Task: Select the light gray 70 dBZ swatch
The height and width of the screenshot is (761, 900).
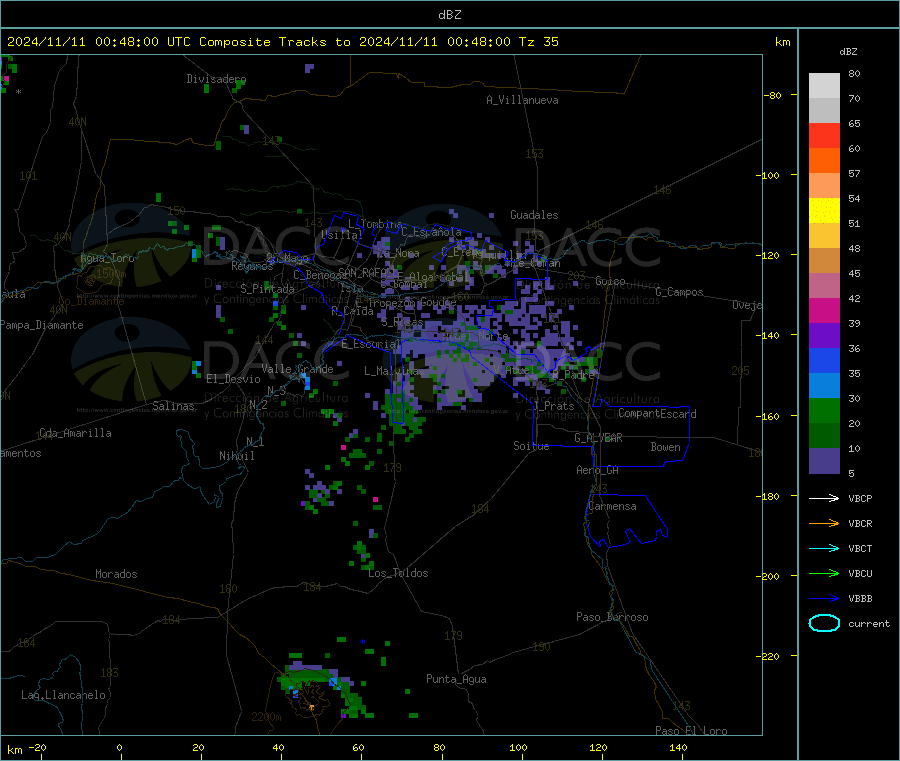Action: (x=824, y=86)
